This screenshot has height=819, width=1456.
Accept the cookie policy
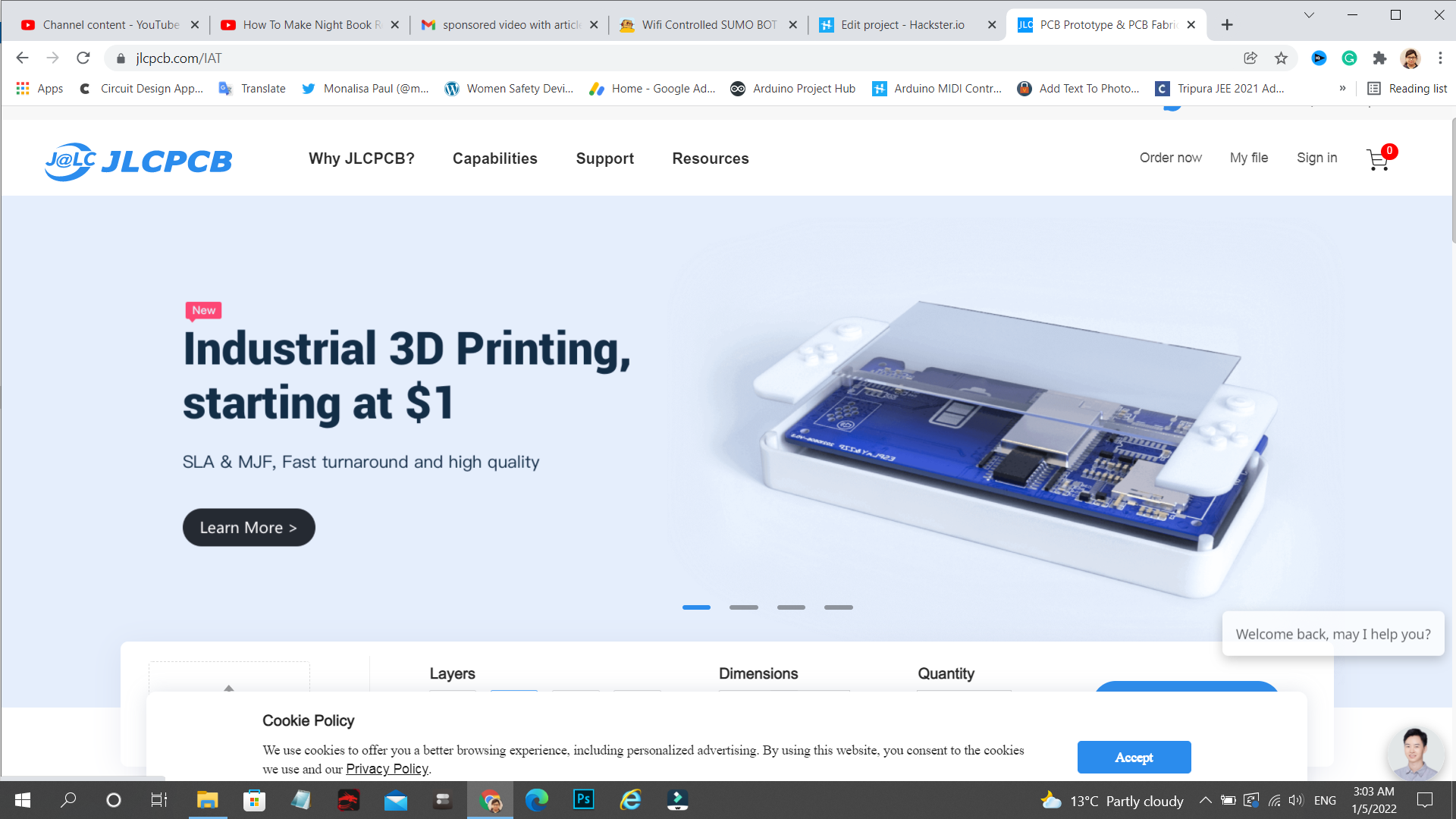1134,757
